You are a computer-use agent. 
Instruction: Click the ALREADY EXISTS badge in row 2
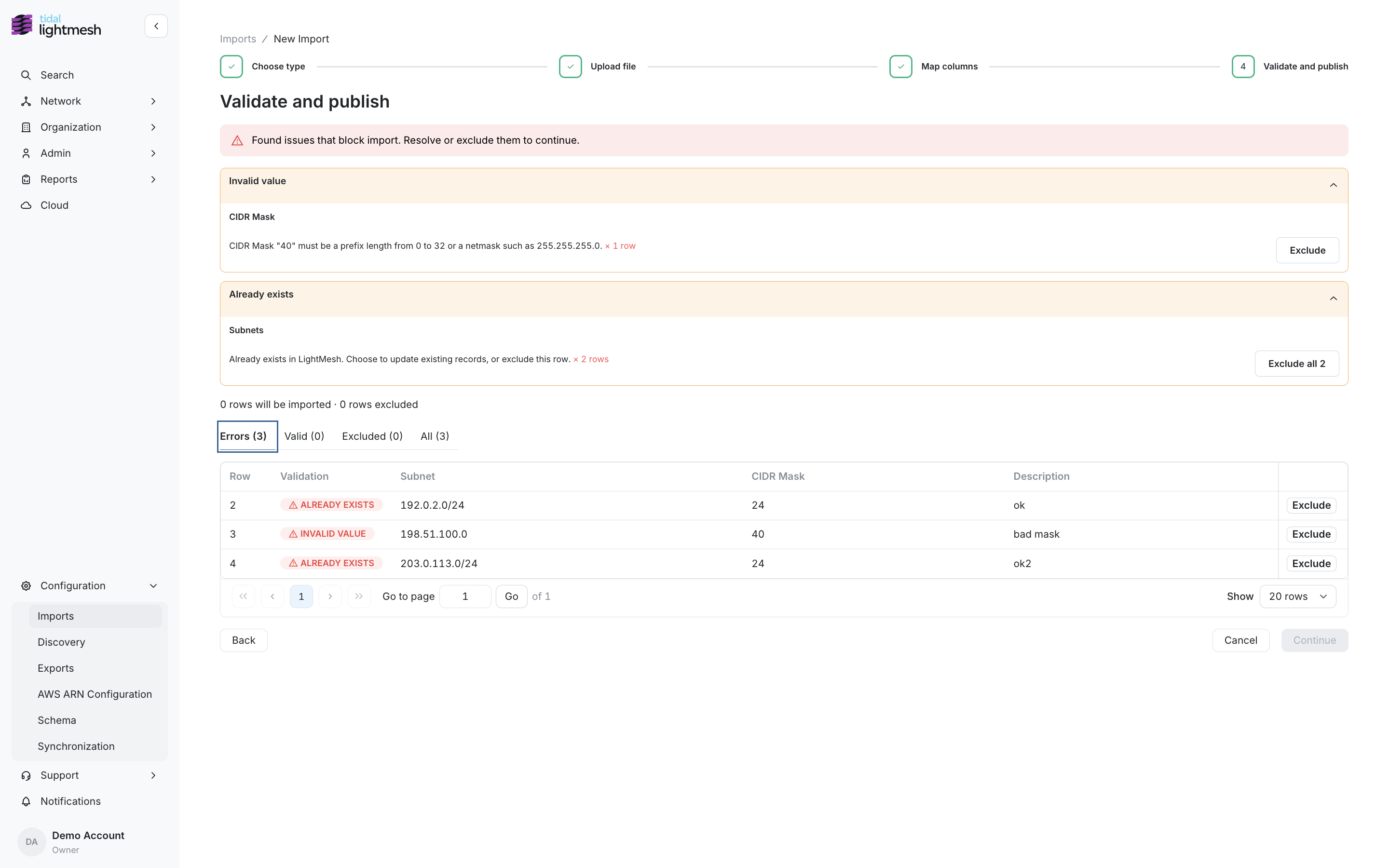(331, 504)
